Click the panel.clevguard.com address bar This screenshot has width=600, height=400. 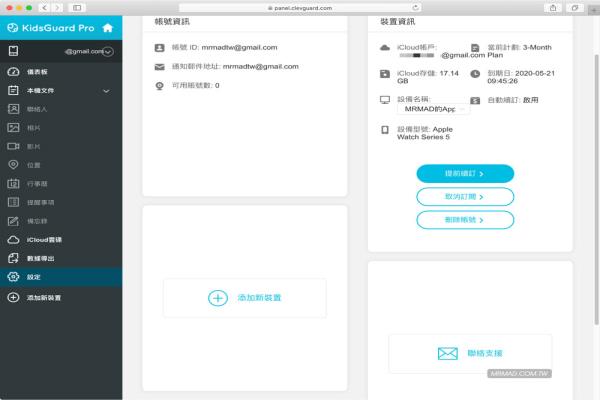[x=300, y=8]
